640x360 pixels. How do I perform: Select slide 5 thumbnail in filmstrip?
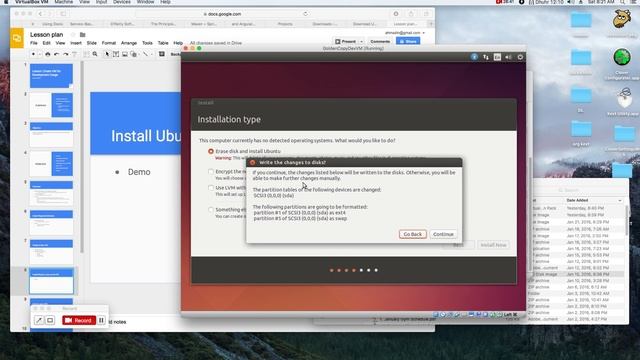pos(51,193)
